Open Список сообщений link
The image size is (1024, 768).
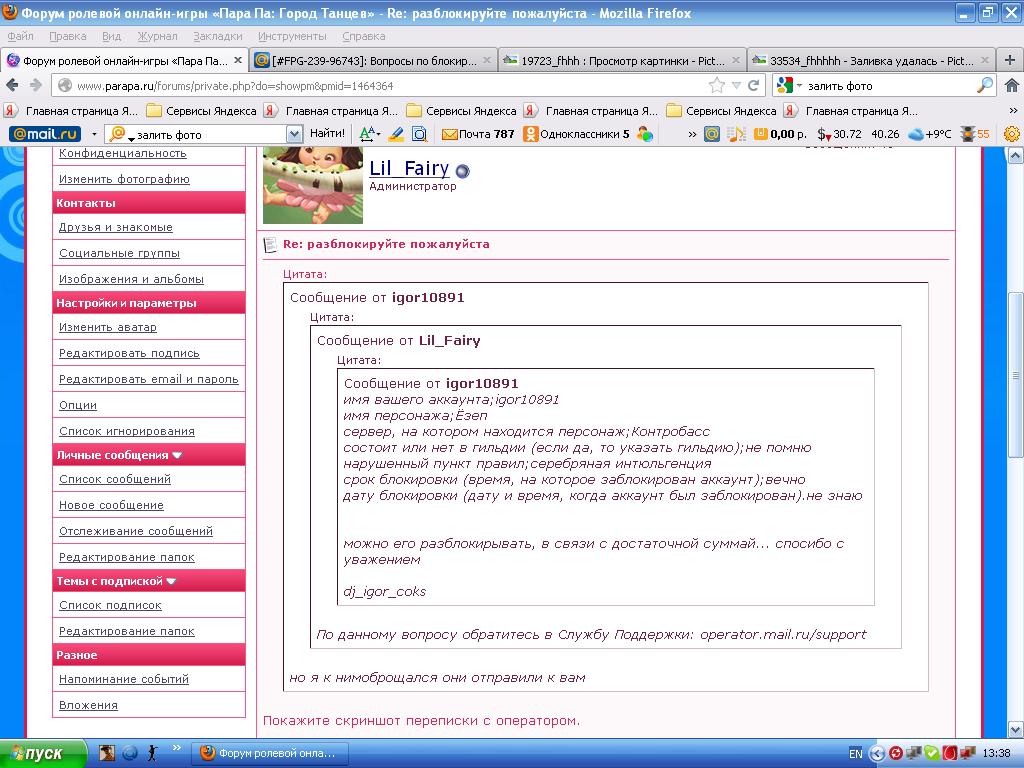pos(115,479)
